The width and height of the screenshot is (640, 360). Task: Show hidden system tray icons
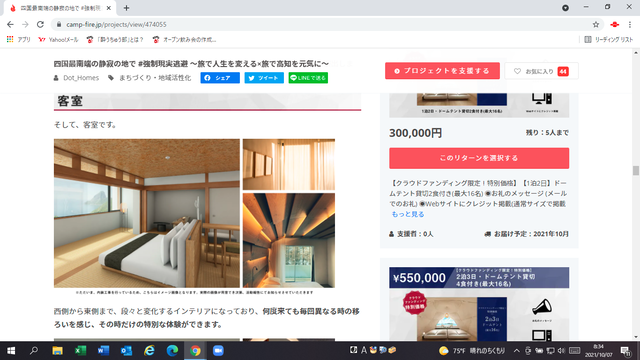517,351
